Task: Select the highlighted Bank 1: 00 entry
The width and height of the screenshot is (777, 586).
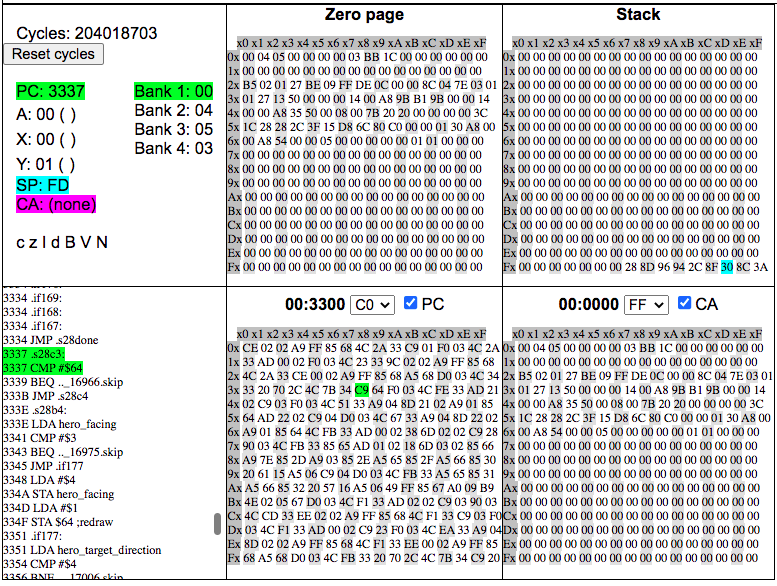Action: click(x=173, y=91)
